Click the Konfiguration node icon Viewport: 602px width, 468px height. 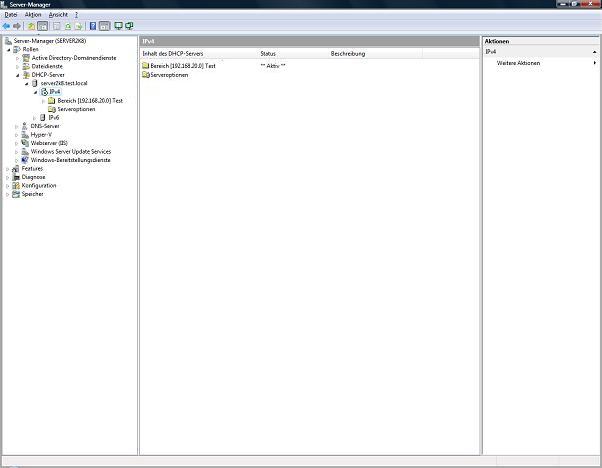pos(16,185)
